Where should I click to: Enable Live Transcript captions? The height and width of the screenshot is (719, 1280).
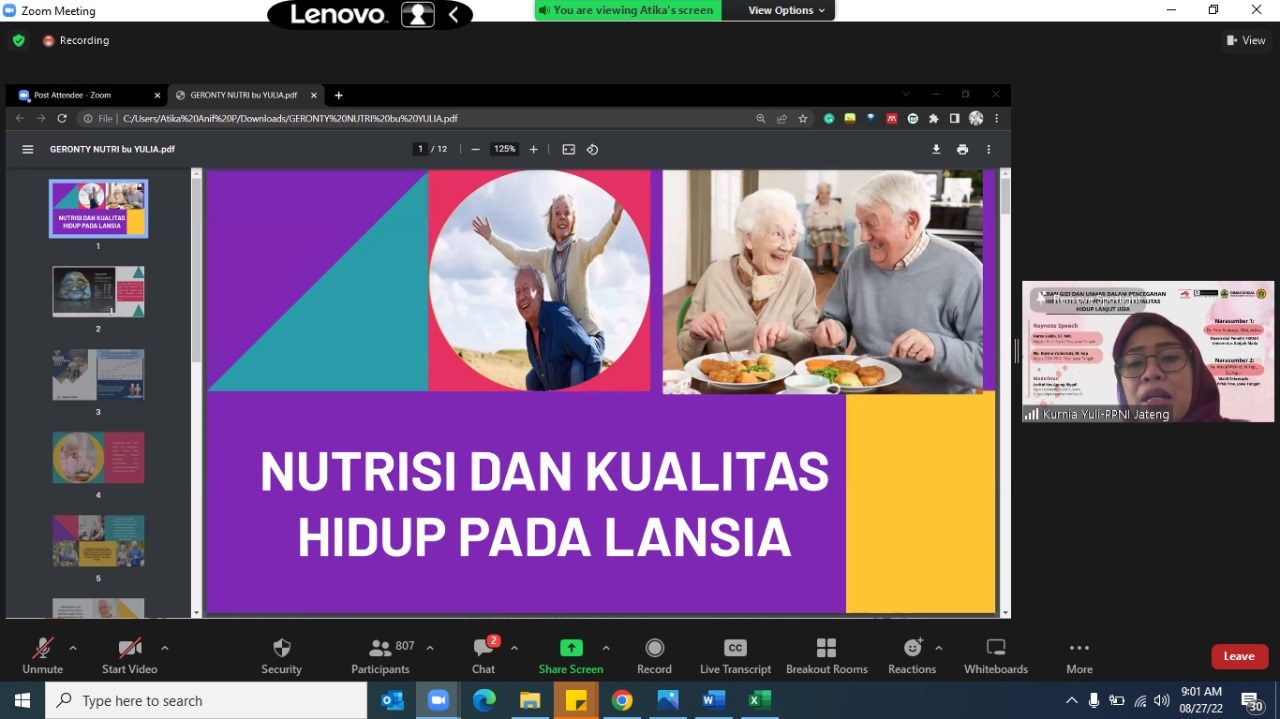[x=735, y=655]
